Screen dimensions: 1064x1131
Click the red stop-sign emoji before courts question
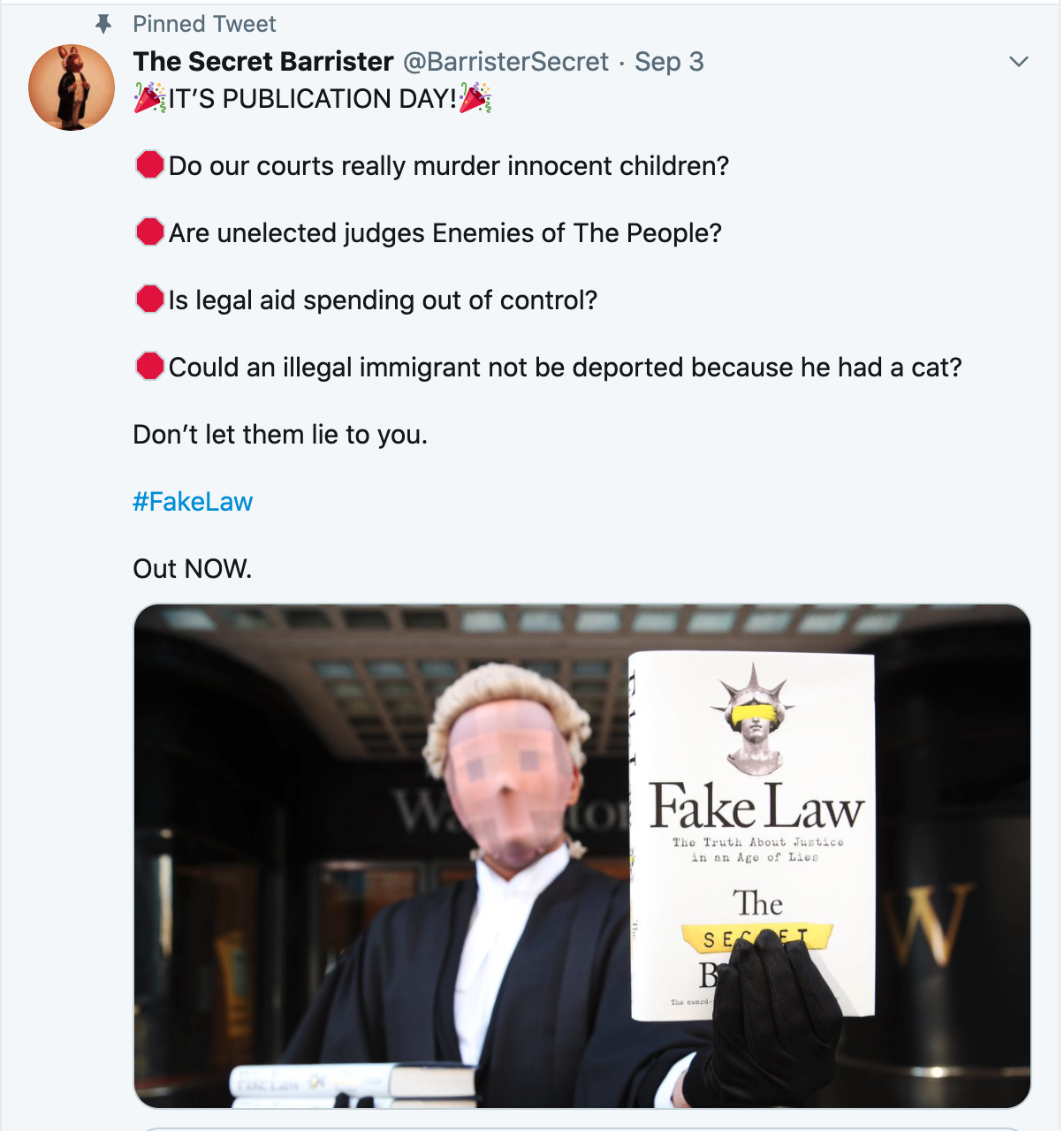coord(148,164)
